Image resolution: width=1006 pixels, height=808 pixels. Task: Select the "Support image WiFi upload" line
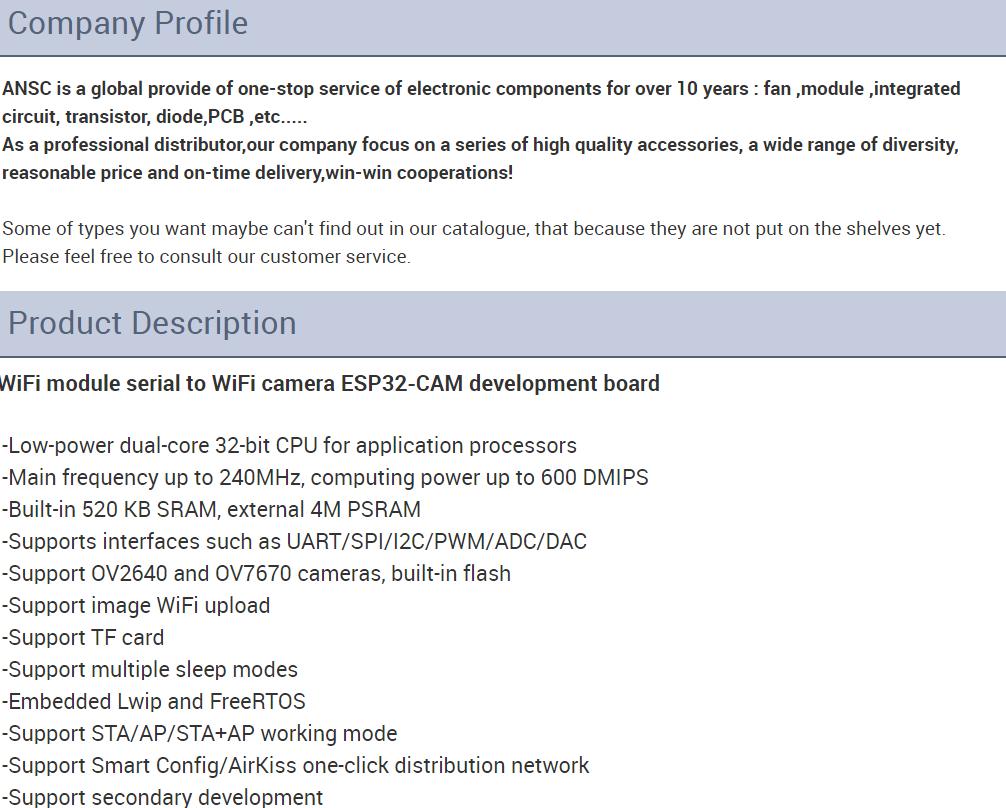point(136,606)
